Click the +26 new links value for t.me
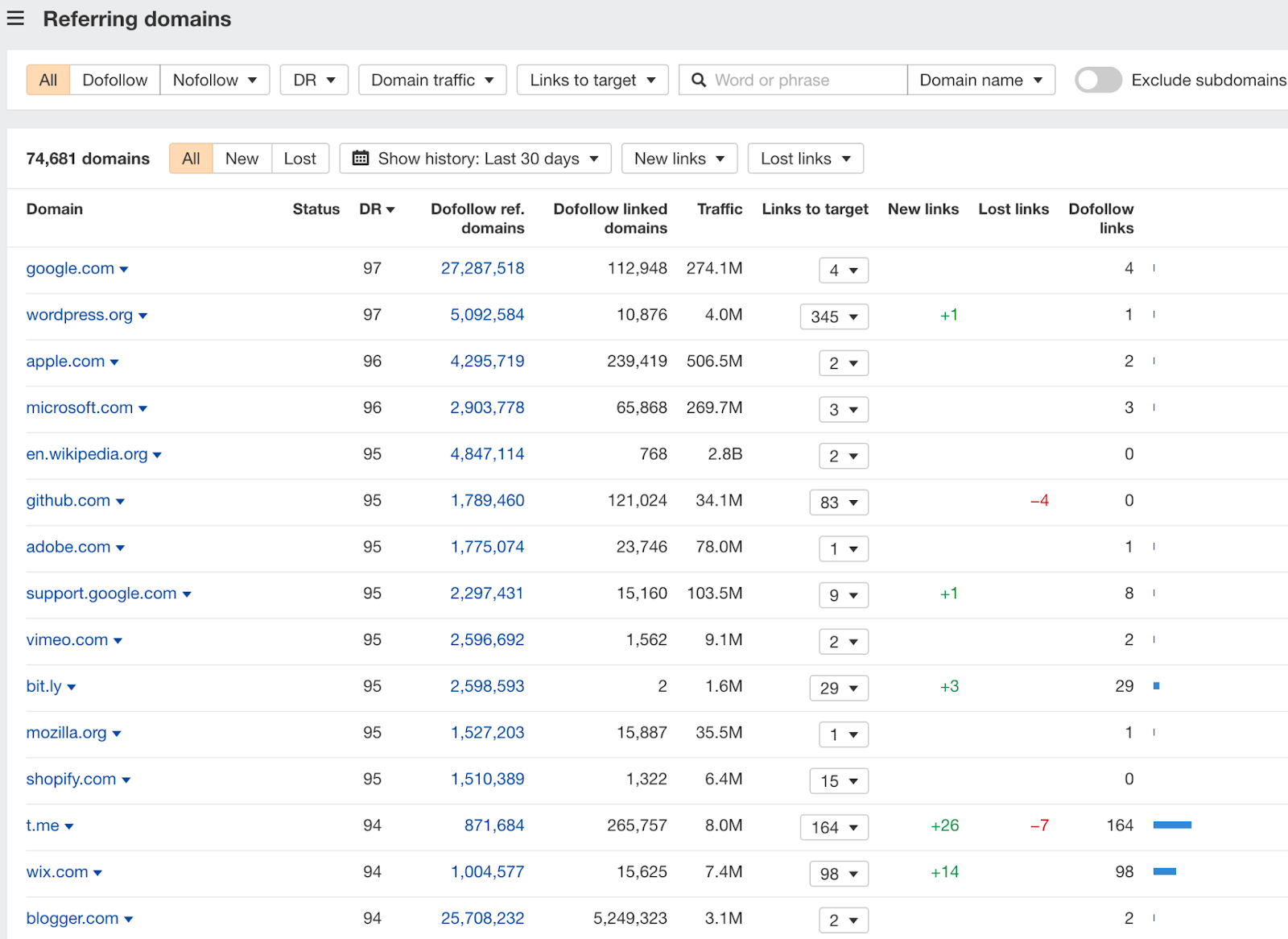 (944, 825)
